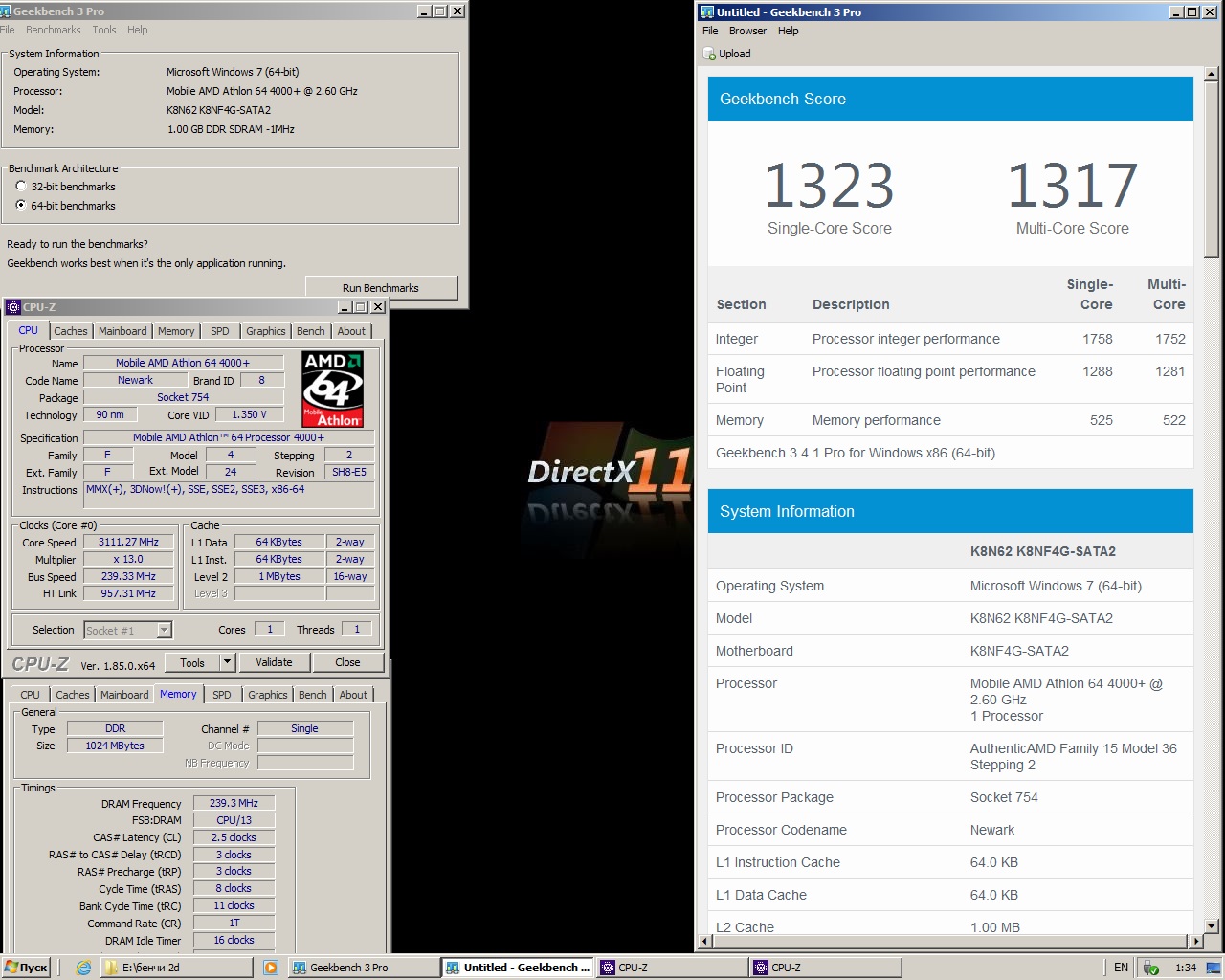Click the system tray security/power icon
This screenshot has width=1225, height=980.
pos(1151,968)
